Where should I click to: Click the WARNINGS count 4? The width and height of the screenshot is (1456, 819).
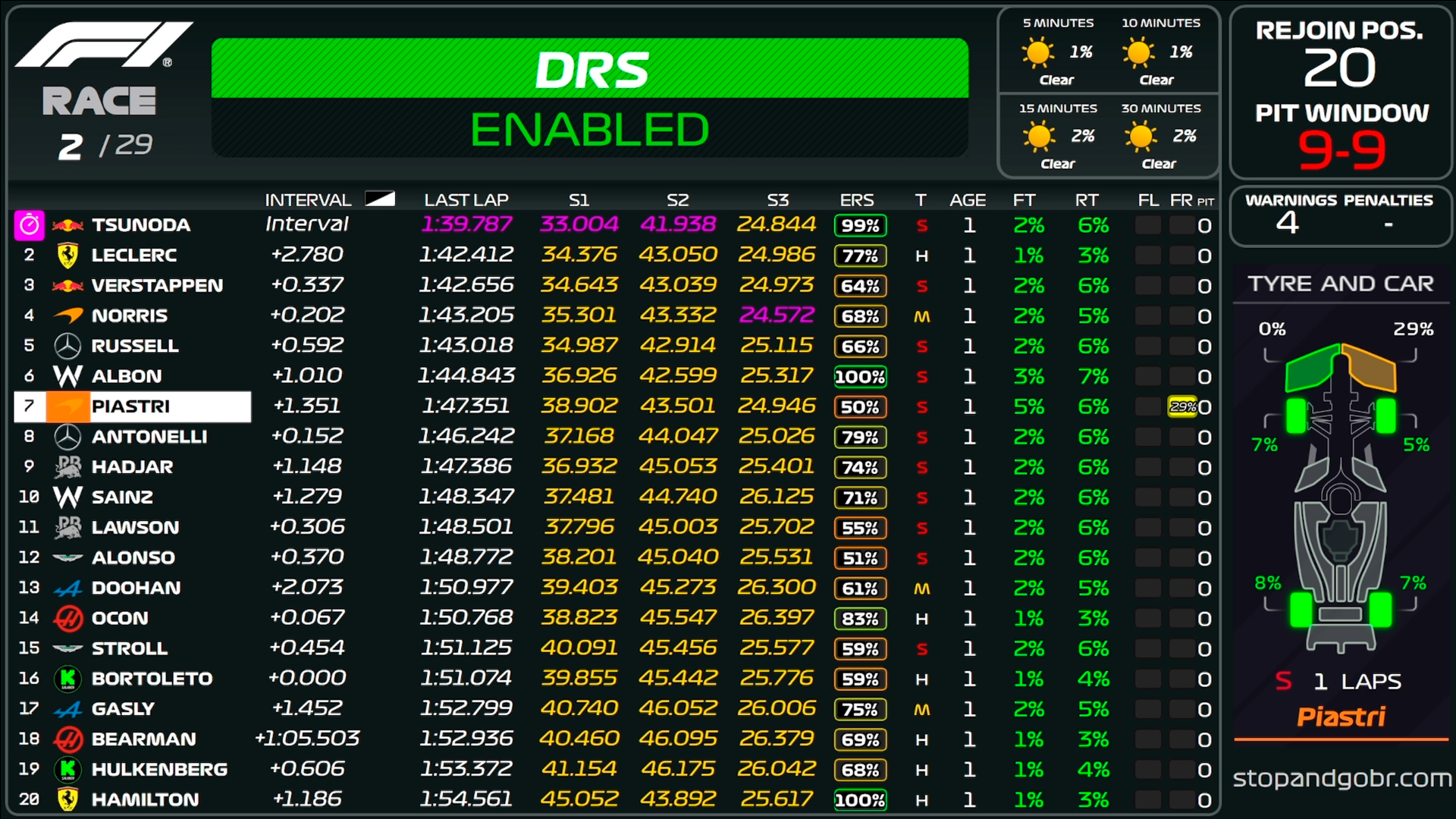(1287, 223)
